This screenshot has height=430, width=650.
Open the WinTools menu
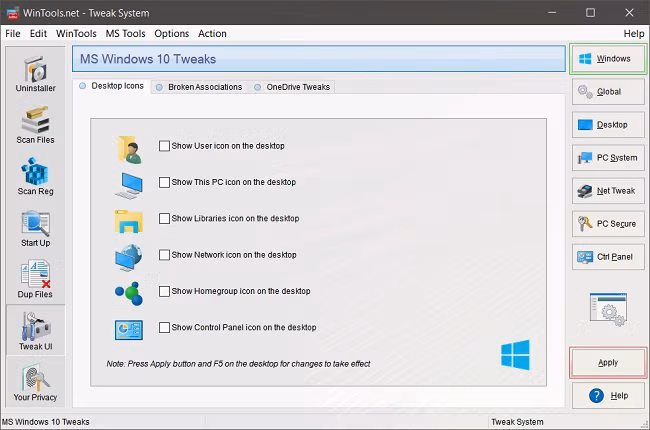pos(76,34)
